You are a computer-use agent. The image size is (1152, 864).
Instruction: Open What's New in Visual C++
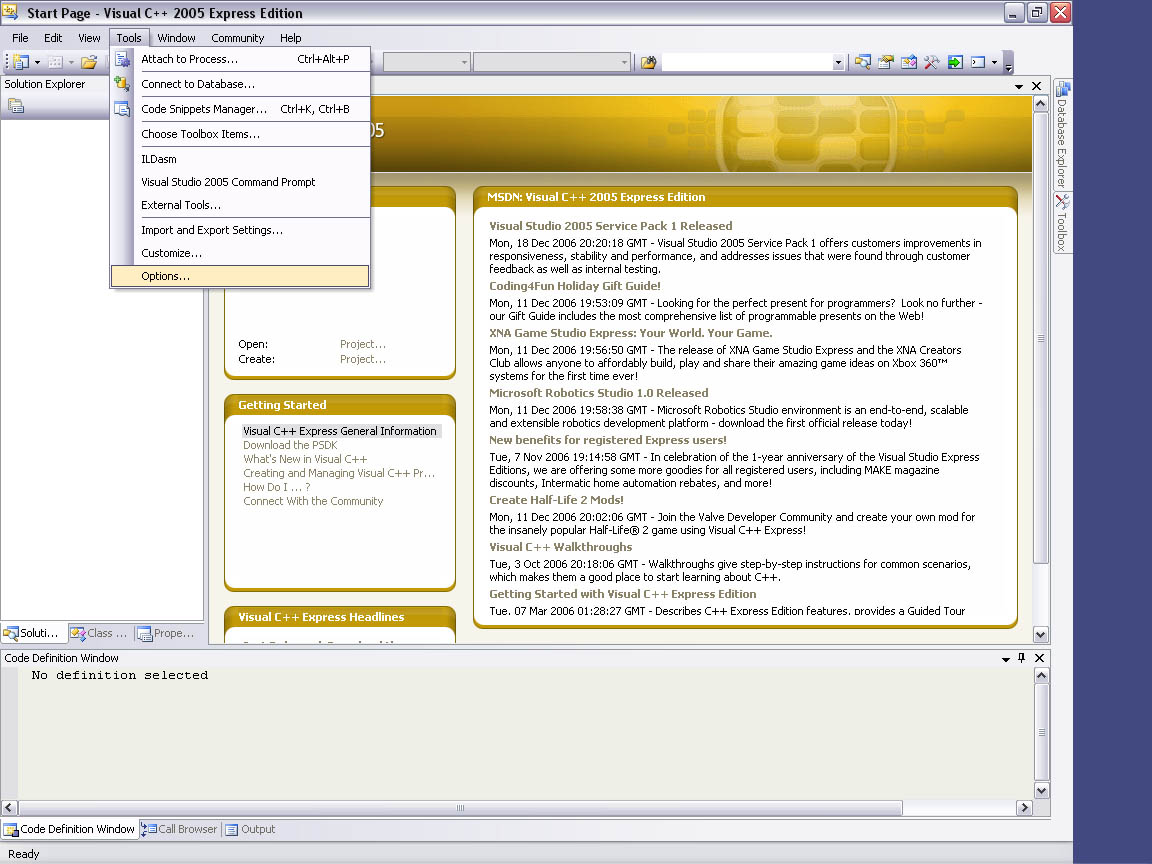click(305, 460)
